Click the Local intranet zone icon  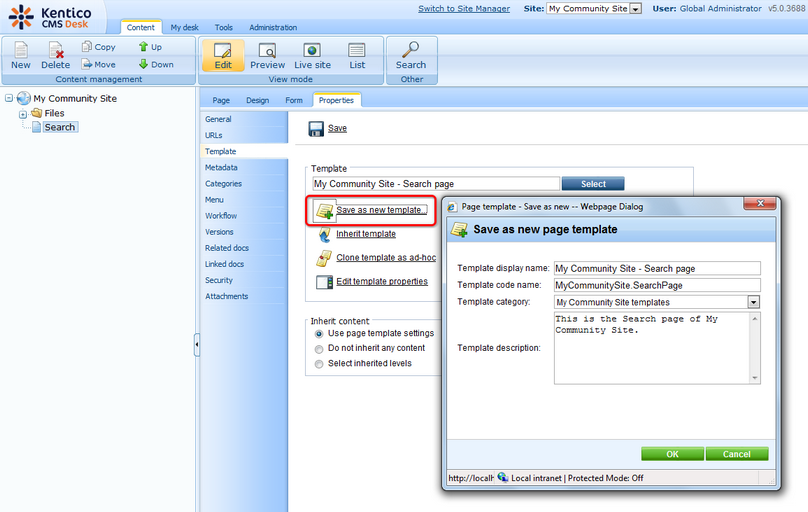[x=503, y=477]
